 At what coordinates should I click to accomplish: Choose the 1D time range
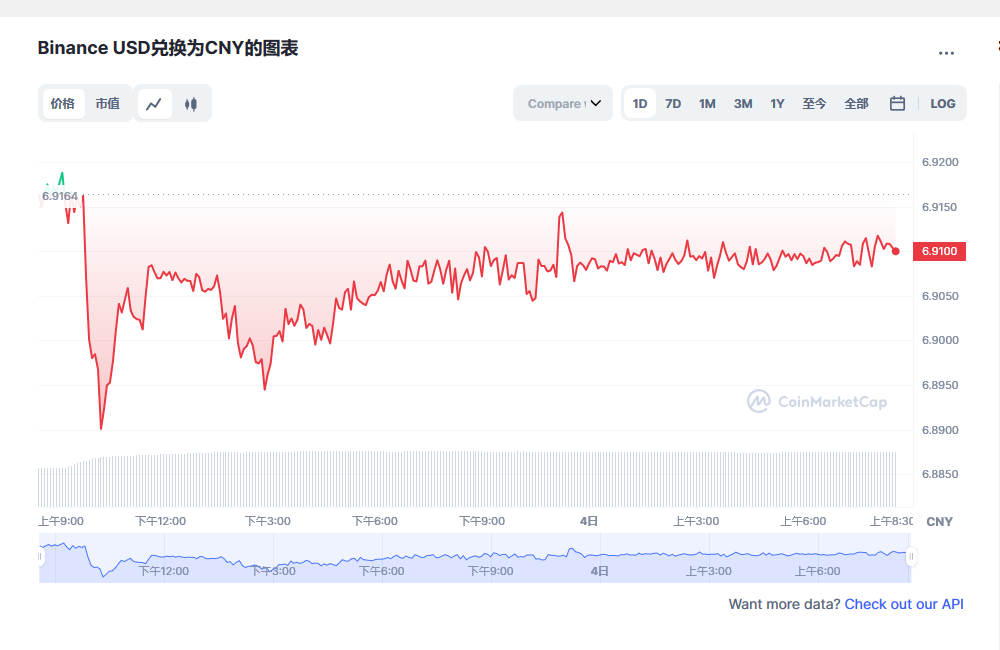point(640,103)
